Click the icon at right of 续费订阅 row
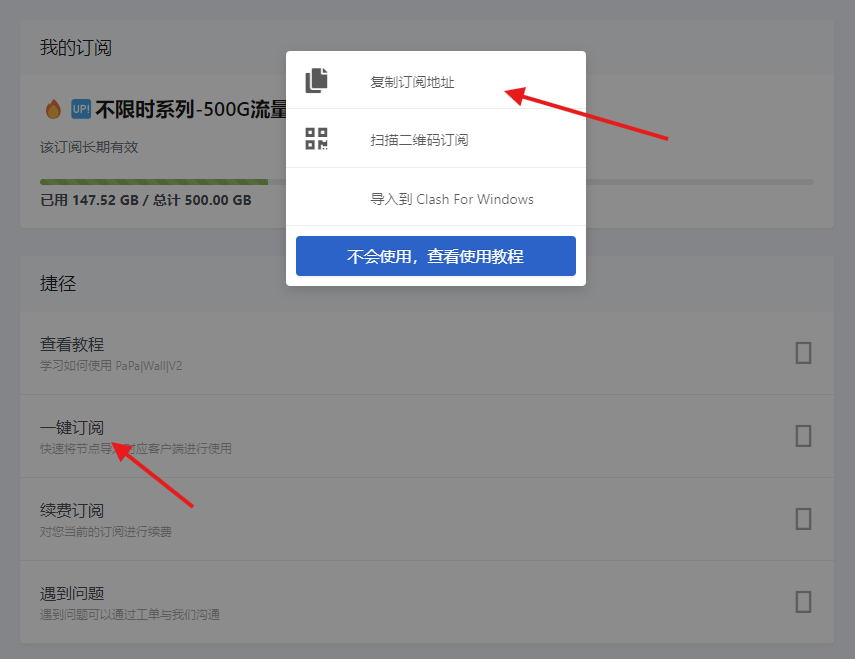The image size is (855, 659). pyautogui.click(x=802, y=519)
